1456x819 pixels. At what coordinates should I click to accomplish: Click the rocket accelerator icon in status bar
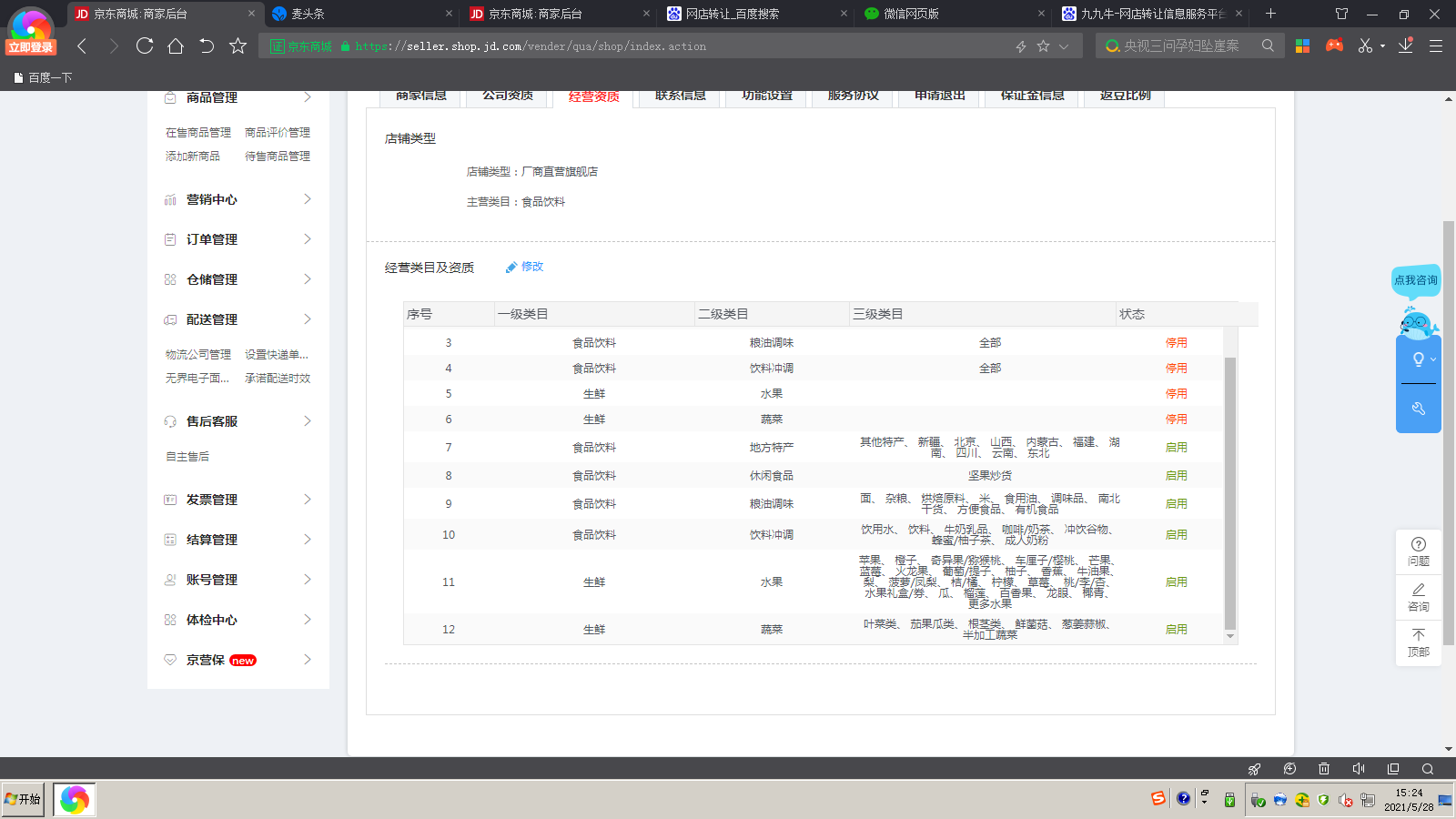point(1255,769)
